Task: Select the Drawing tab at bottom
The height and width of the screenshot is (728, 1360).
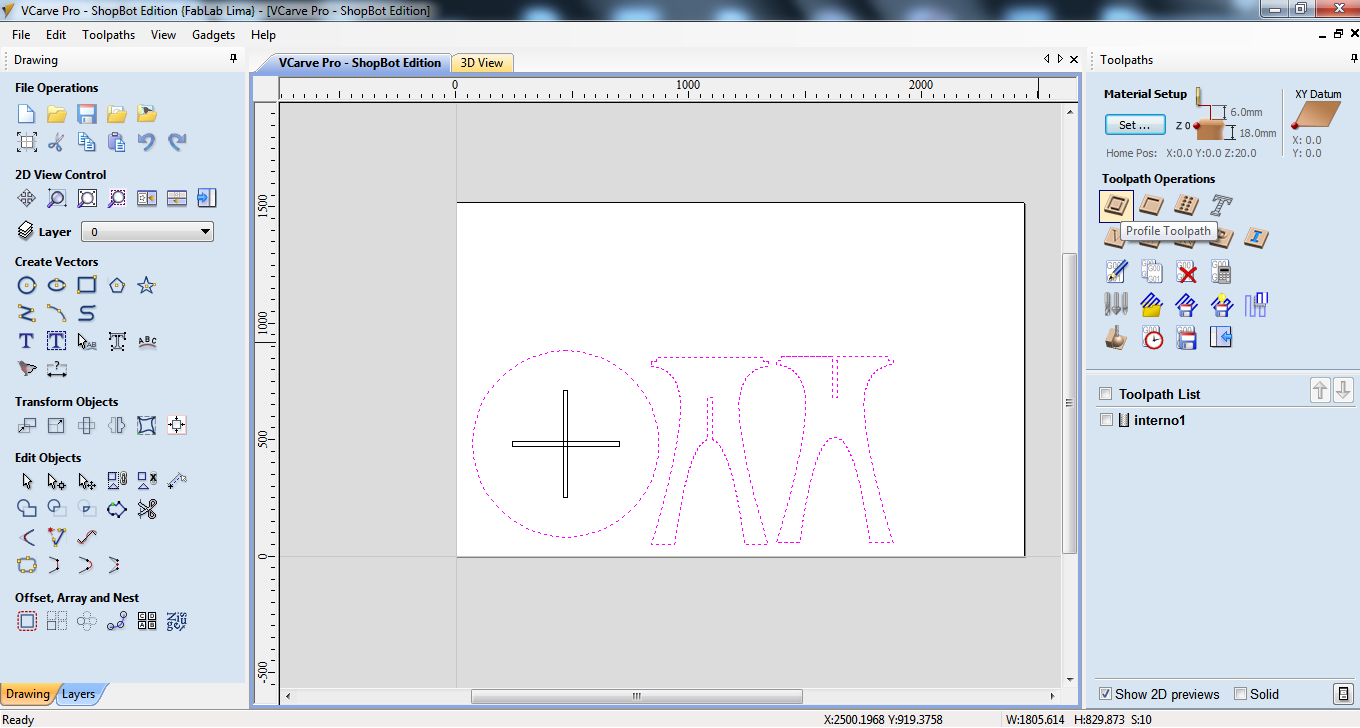Action: point(28,694)
